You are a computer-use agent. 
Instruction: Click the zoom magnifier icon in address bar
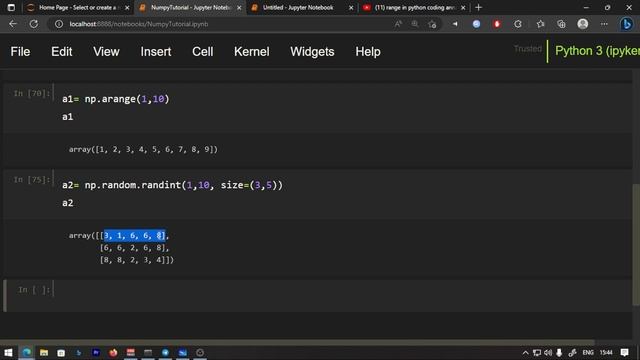pyautogui.click(x=415, y=24)
